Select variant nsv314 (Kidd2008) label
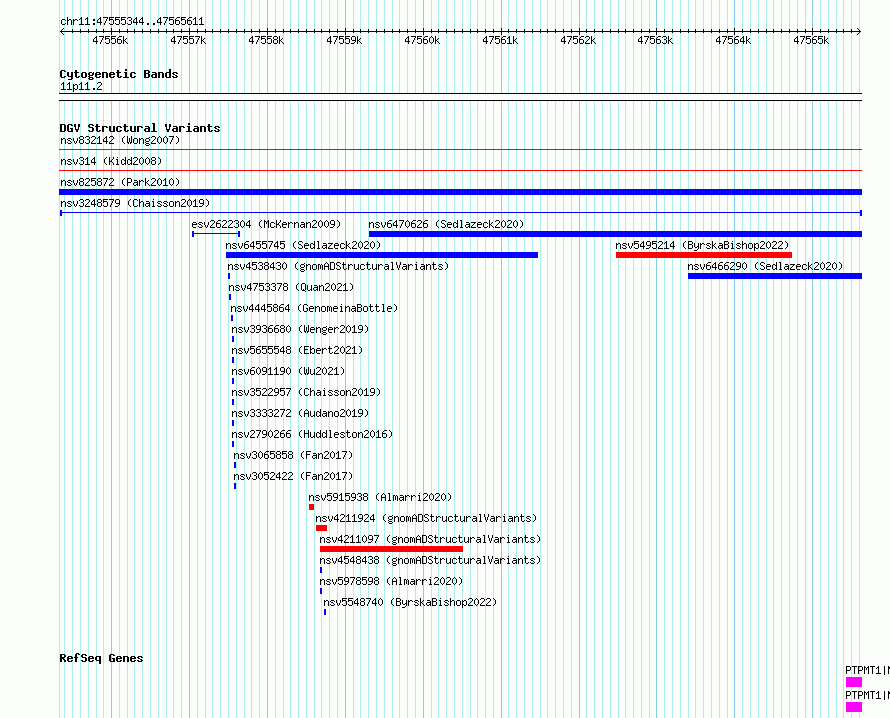 click(111, 161)
